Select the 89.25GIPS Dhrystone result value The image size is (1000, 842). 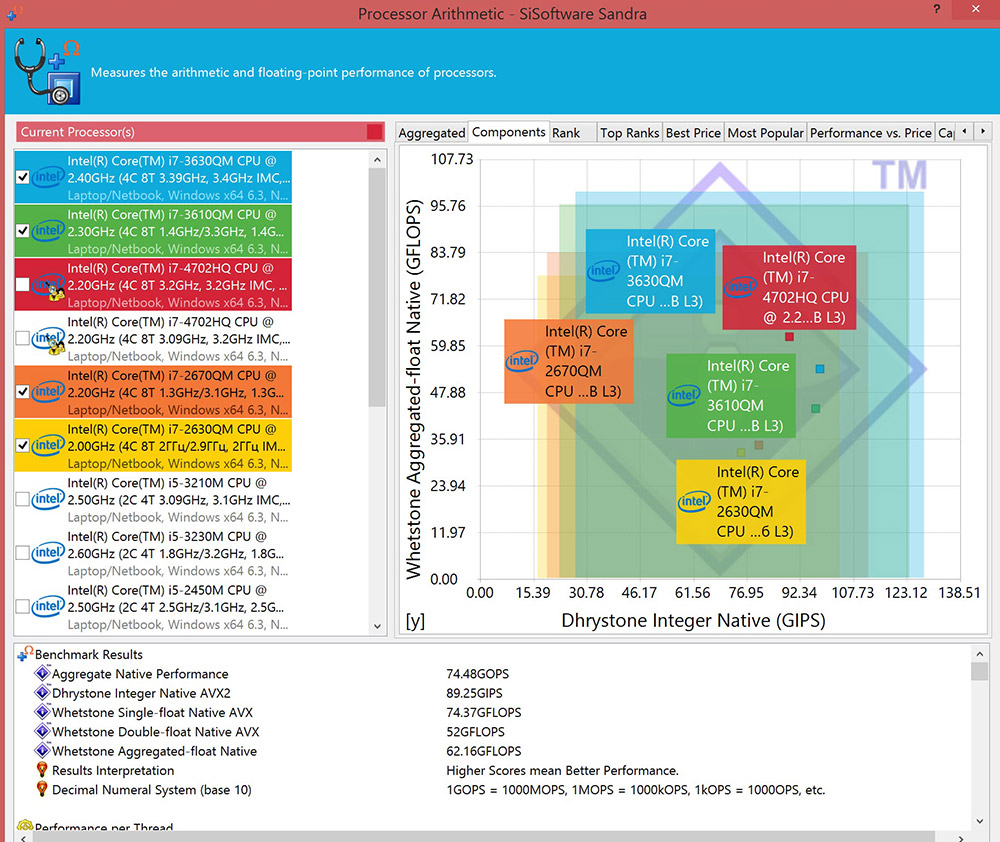pos(474,693)
